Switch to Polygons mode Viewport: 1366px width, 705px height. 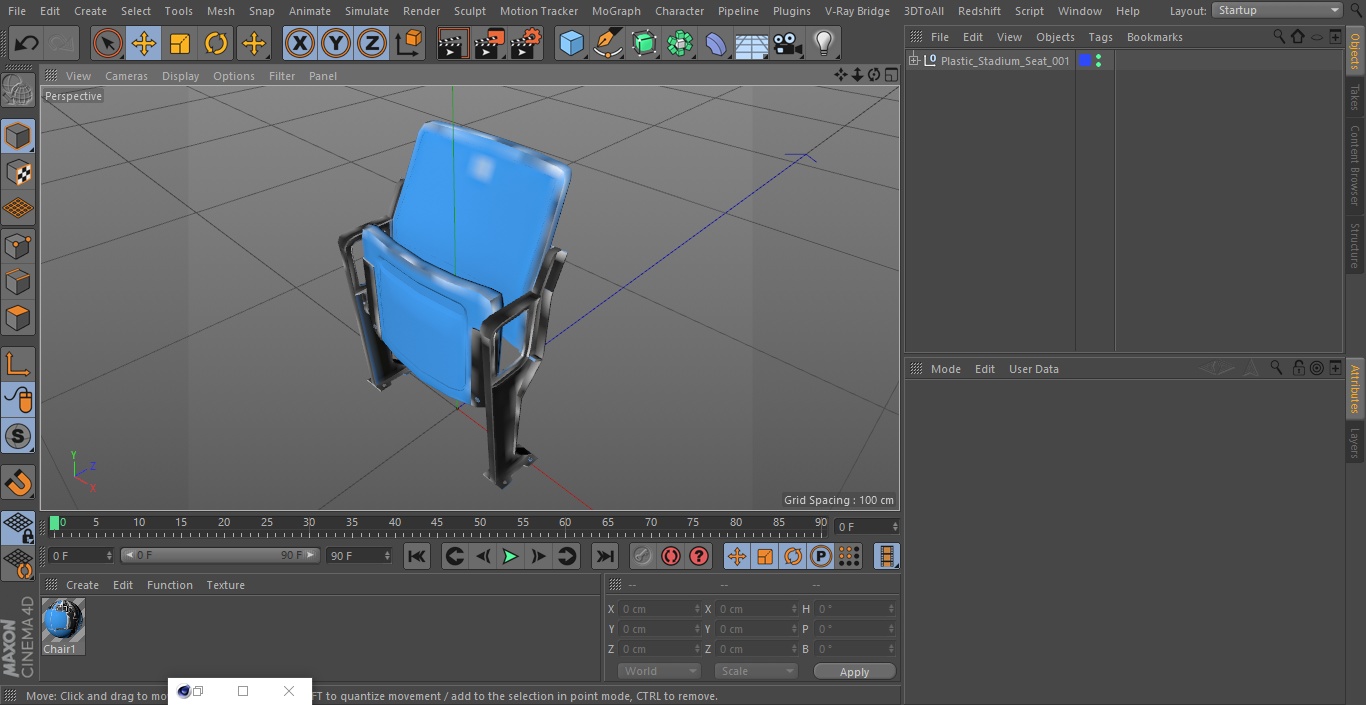point(18,318)
